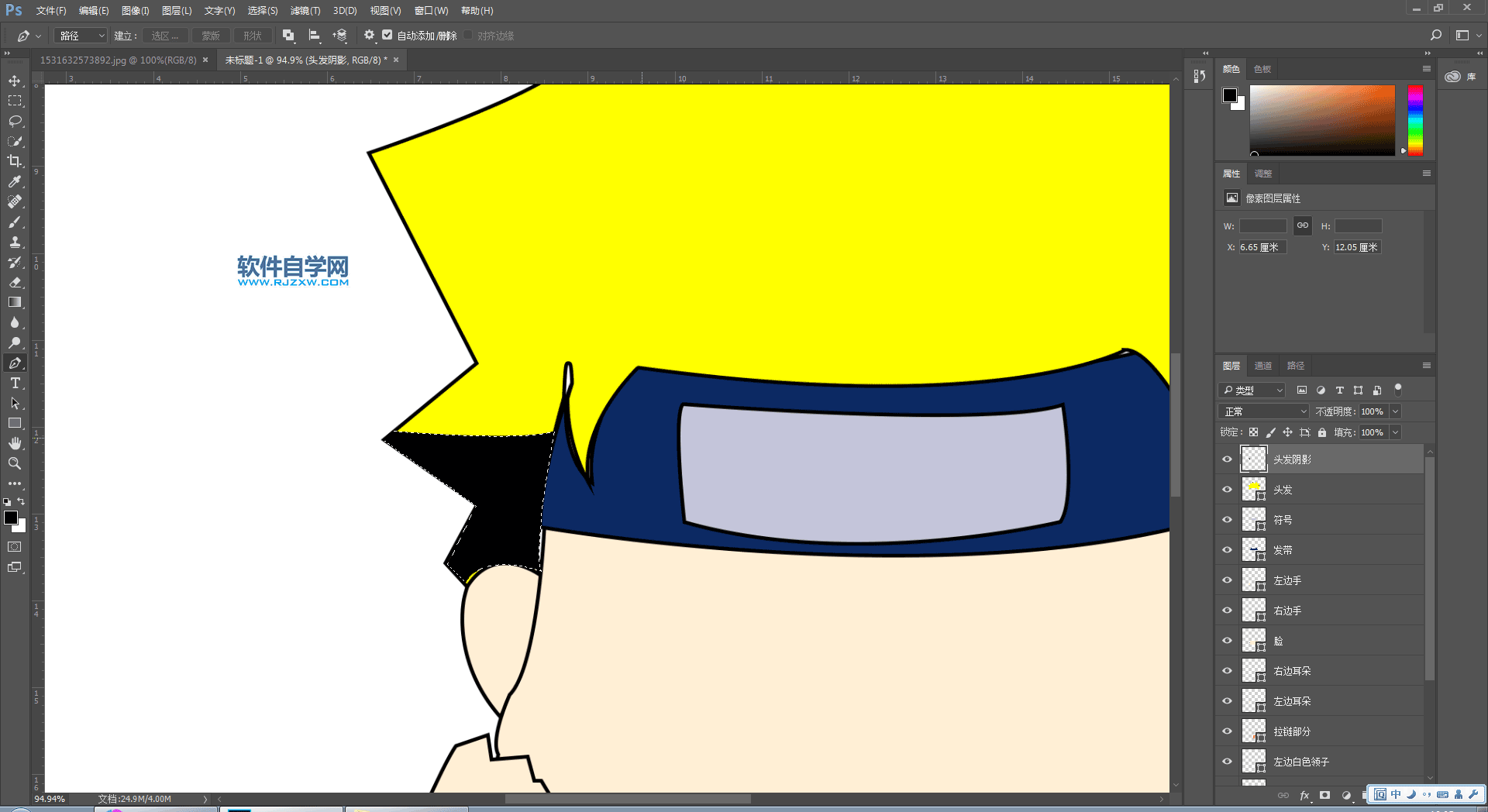Open the 滤镜(T) menu

tap(305, 11)
